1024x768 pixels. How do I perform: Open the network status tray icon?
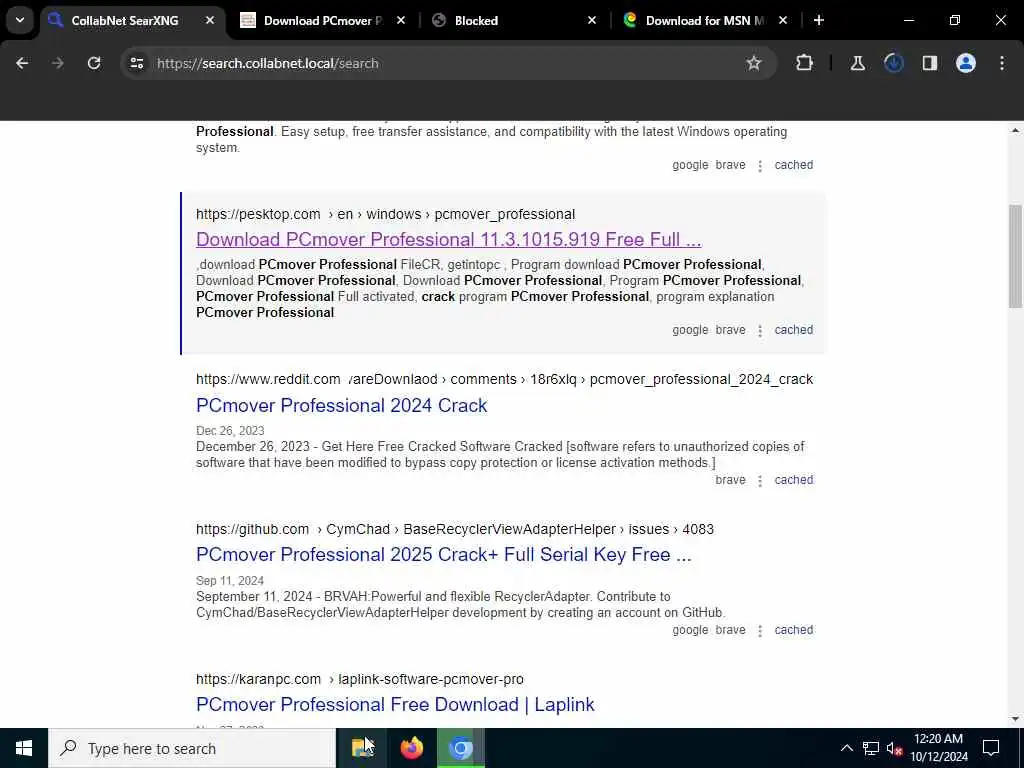[x=871, y=748]
